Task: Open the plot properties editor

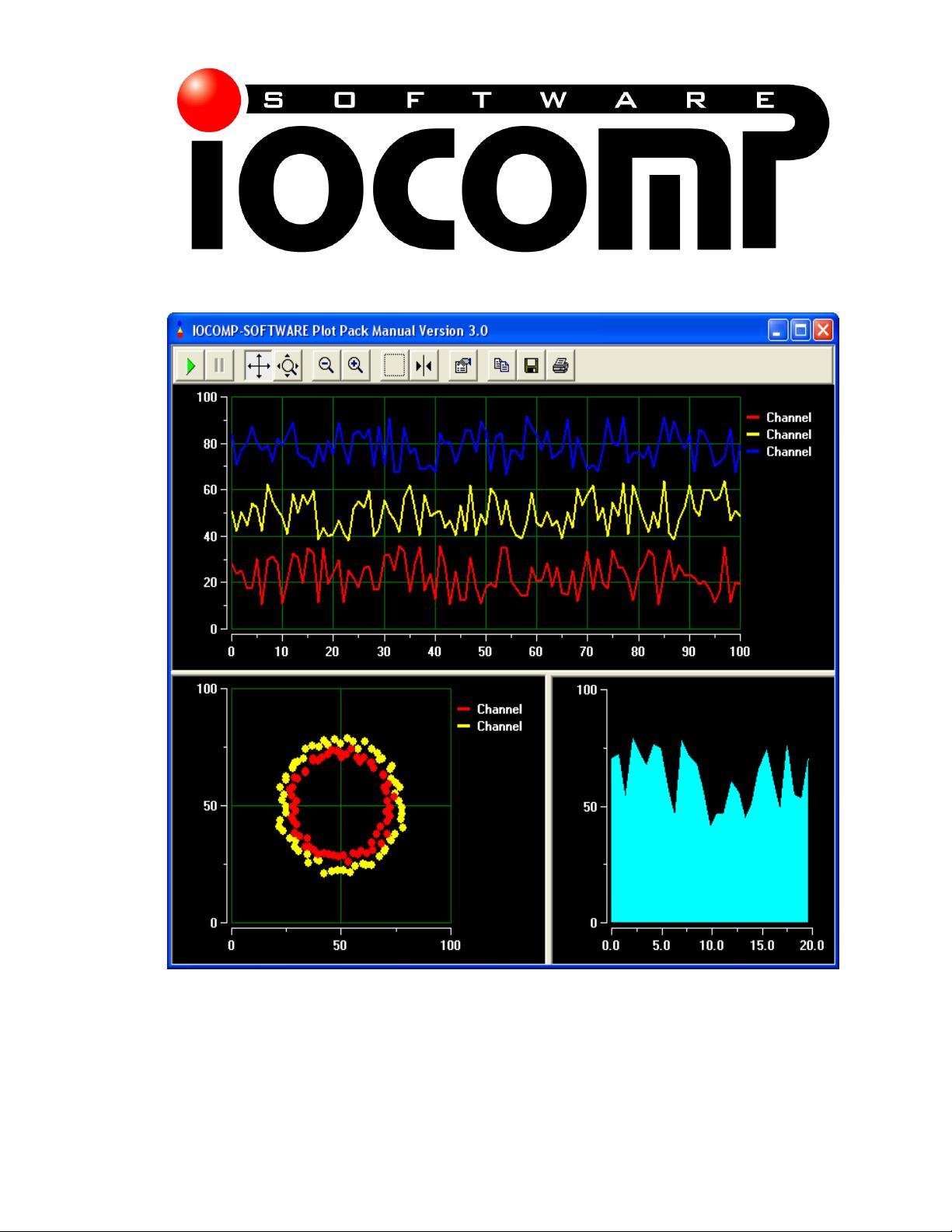Action: 463,365
